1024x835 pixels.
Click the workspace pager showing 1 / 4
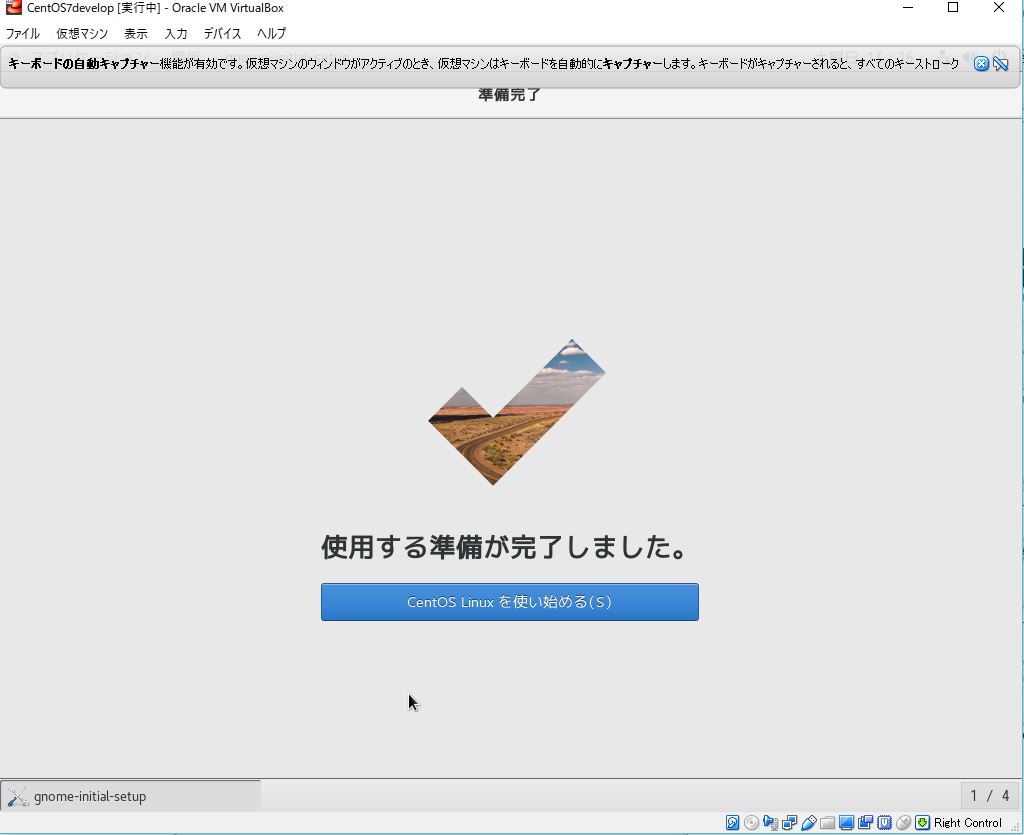point(987,796)
